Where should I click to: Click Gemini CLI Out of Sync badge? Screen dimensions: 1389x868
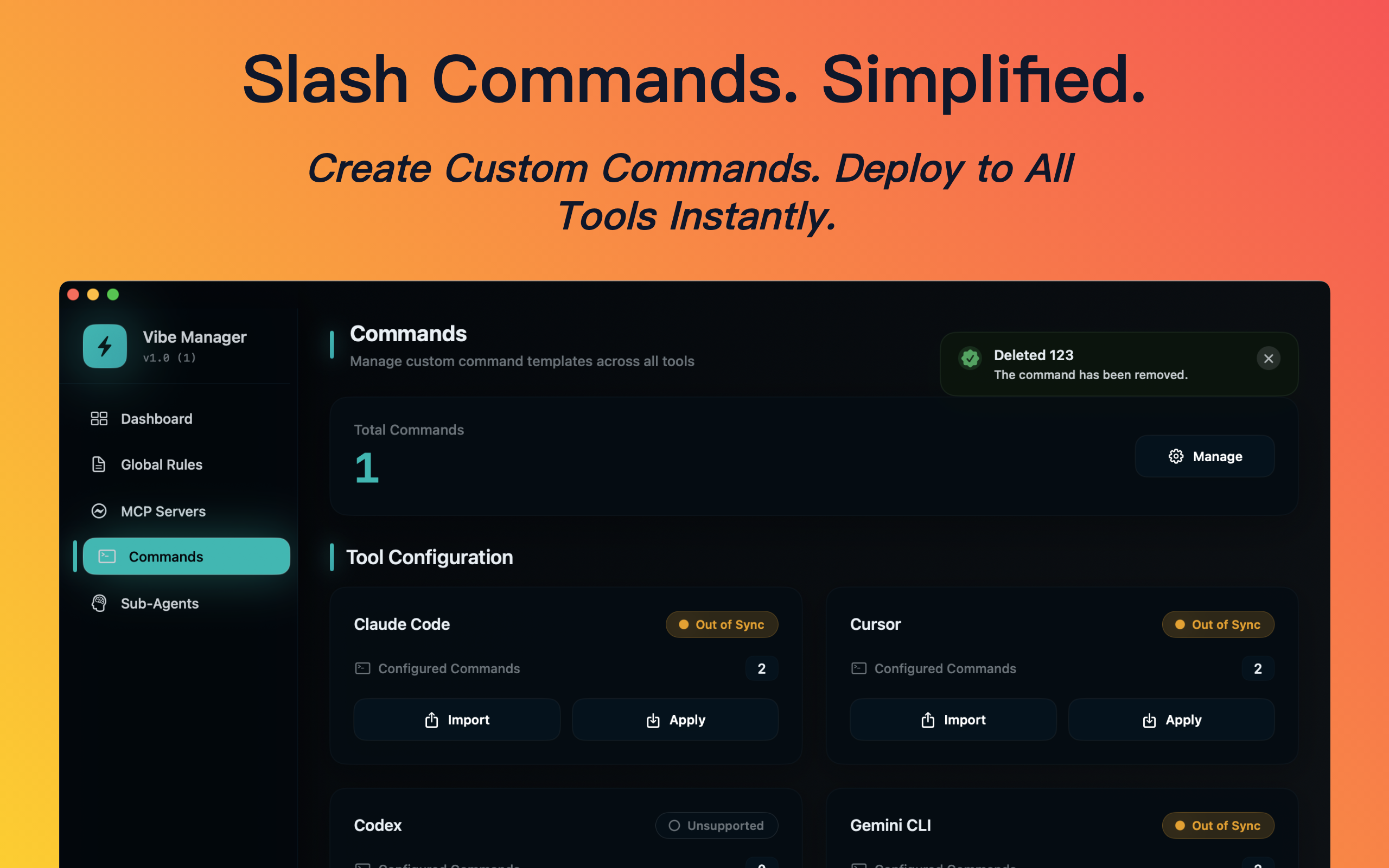(1218, 826)
